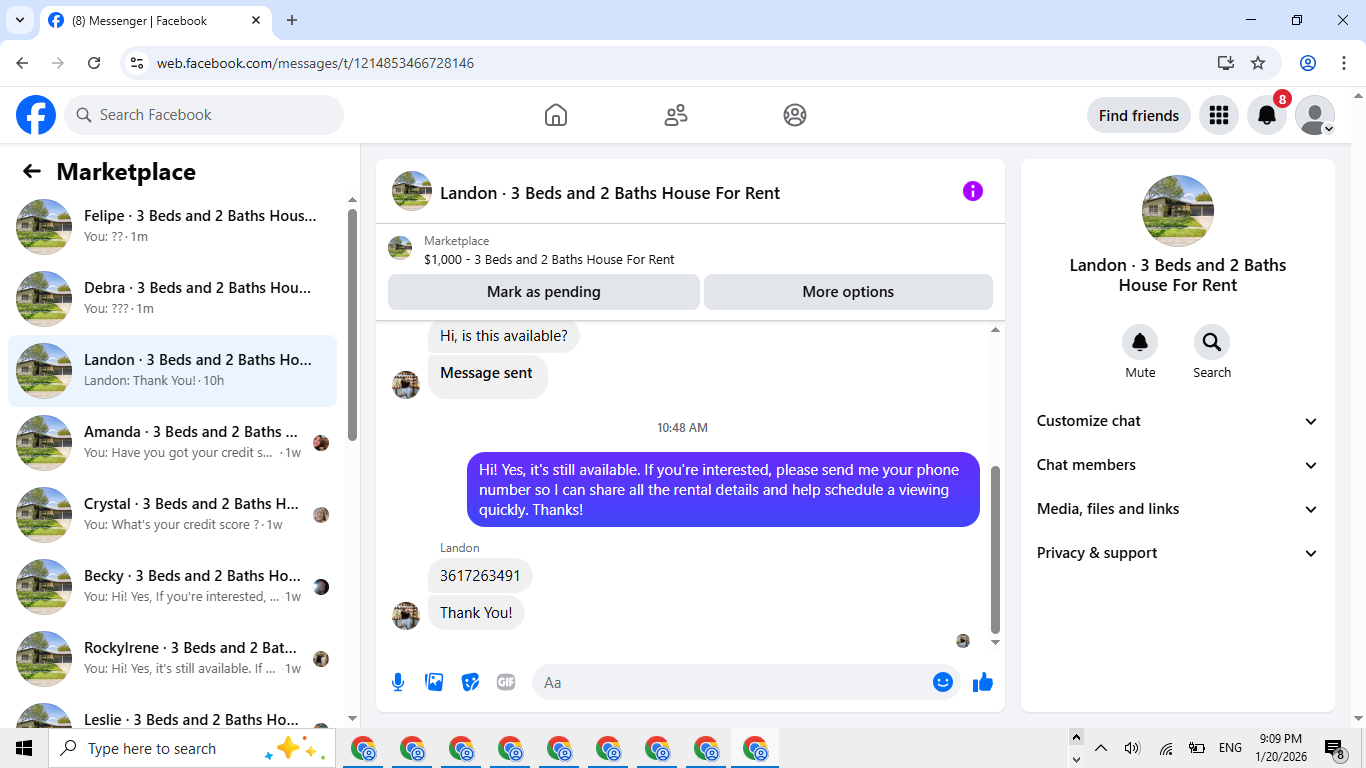Select Landon's conversation in the list
The image size is (1366, 768).
[x=173, y=370]
